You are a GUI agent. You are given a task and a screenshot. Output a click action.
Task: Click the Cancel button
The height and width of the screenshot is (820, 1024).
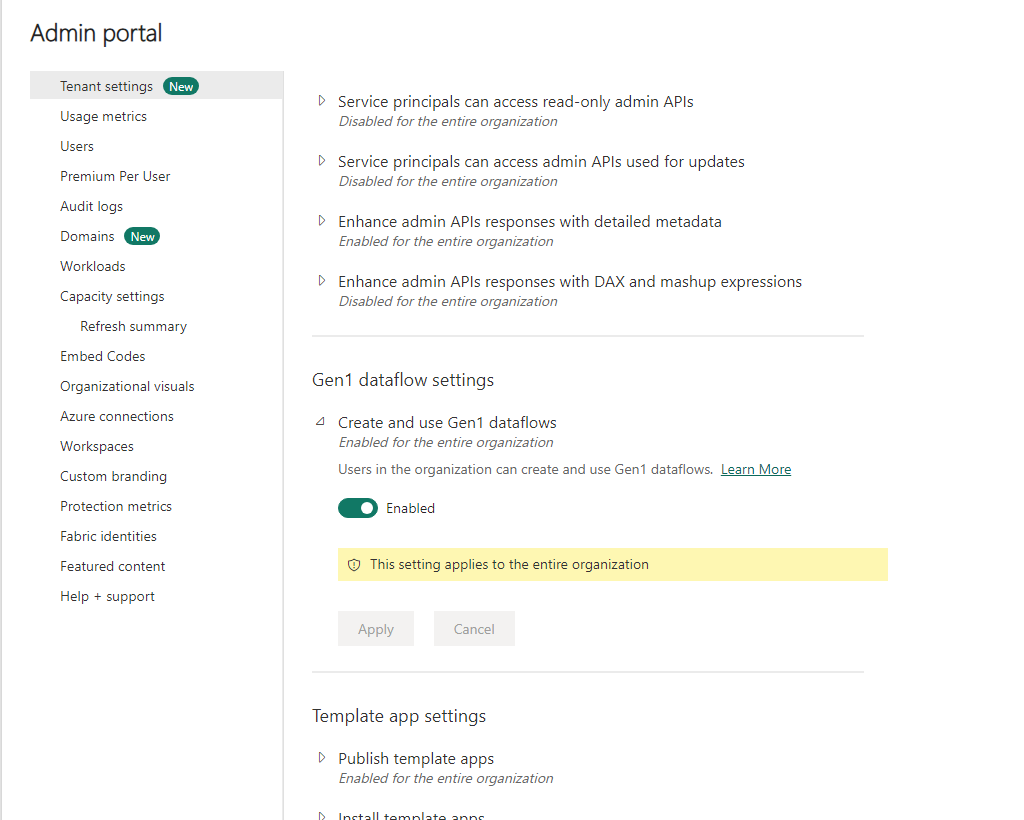click(x=474, y=629)
